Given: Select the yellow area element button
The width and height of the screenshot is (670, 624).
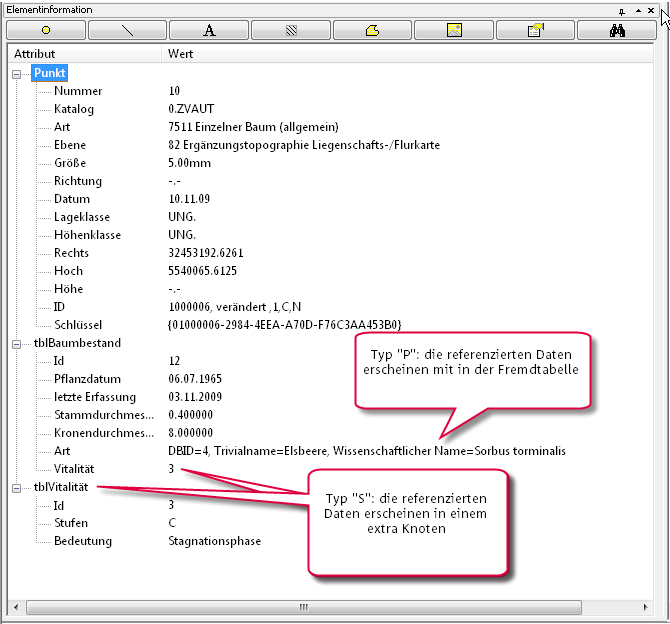Looking at the screenshot, I should 372,30.
